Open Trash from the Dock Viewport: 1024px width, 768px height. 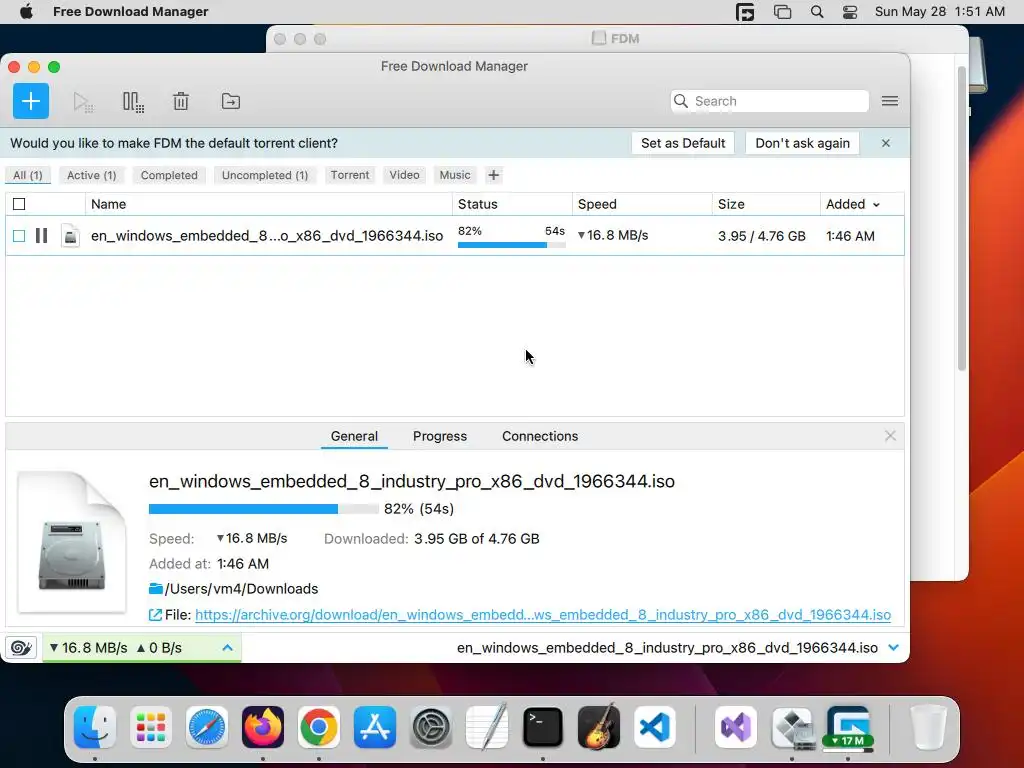[929, 727]
